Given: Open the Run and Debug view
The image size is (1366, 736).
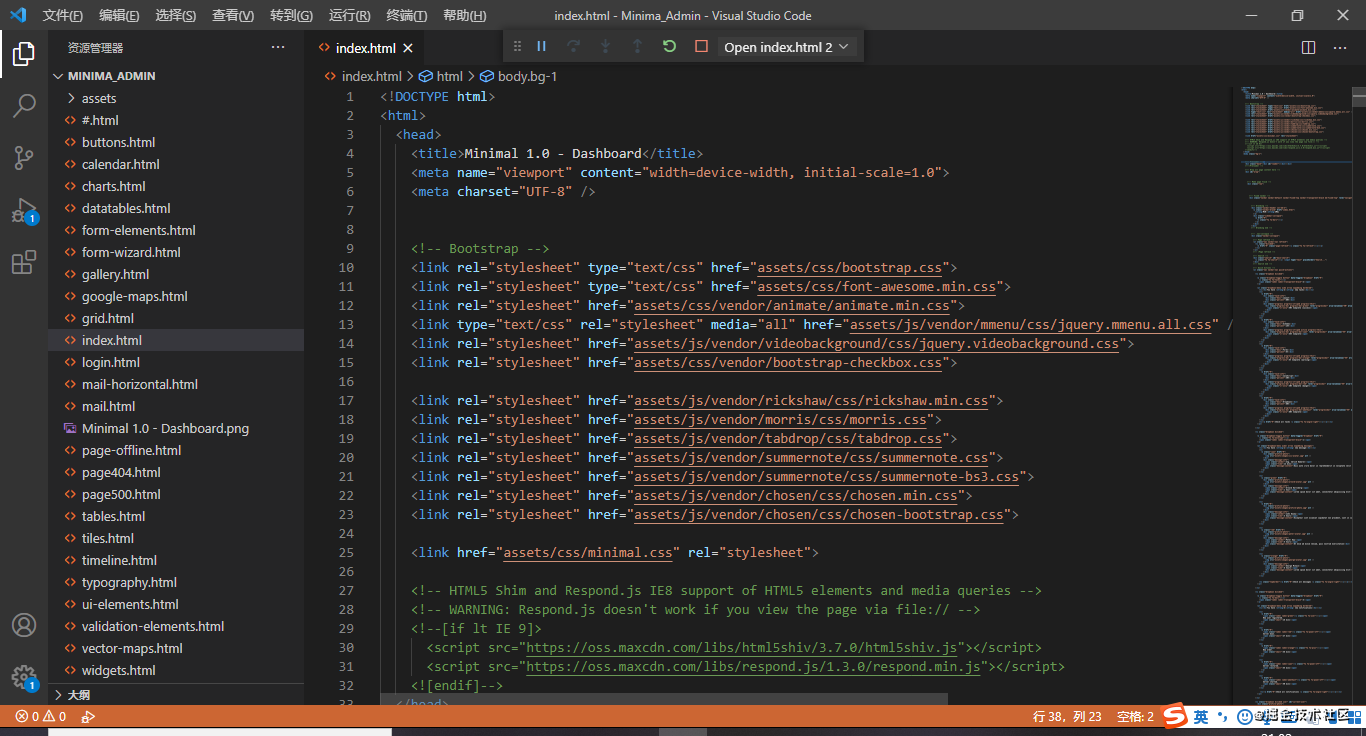Looking at the screenshot, I should (x=24, y=209).
